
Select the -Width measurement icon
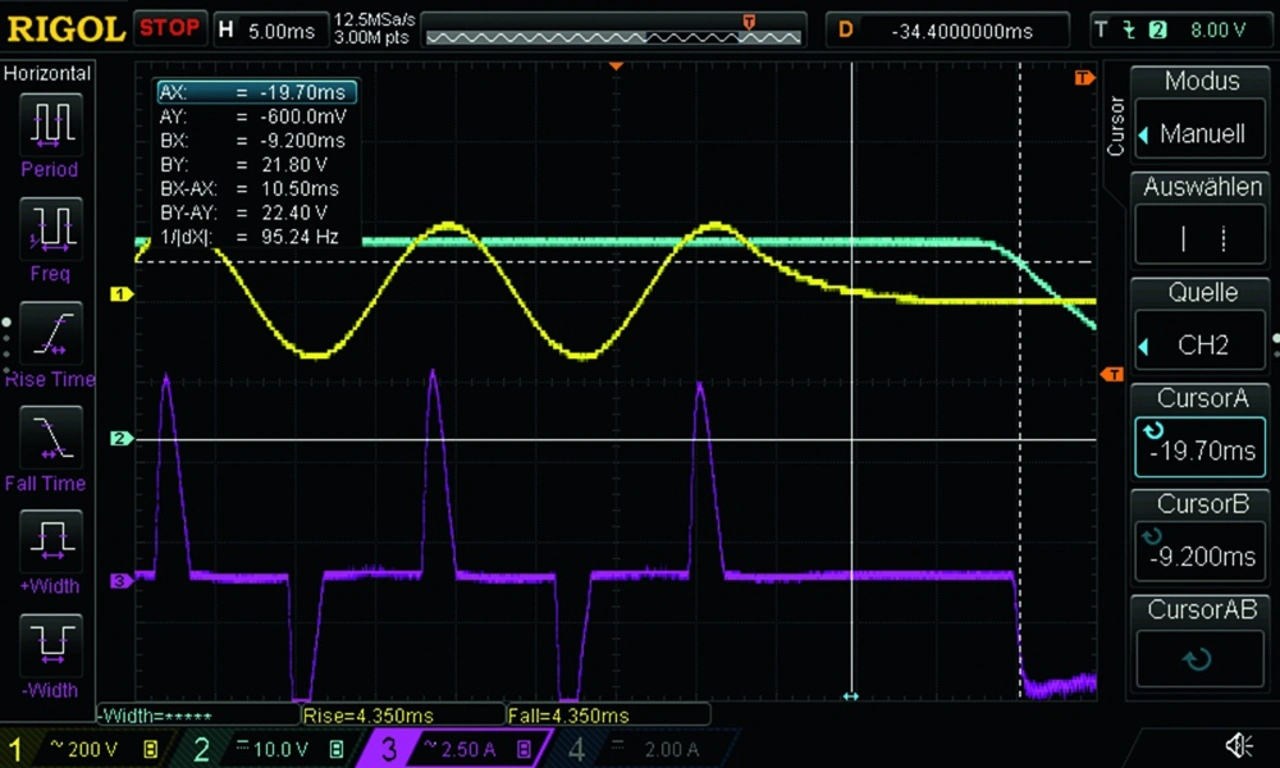point(49,645)
